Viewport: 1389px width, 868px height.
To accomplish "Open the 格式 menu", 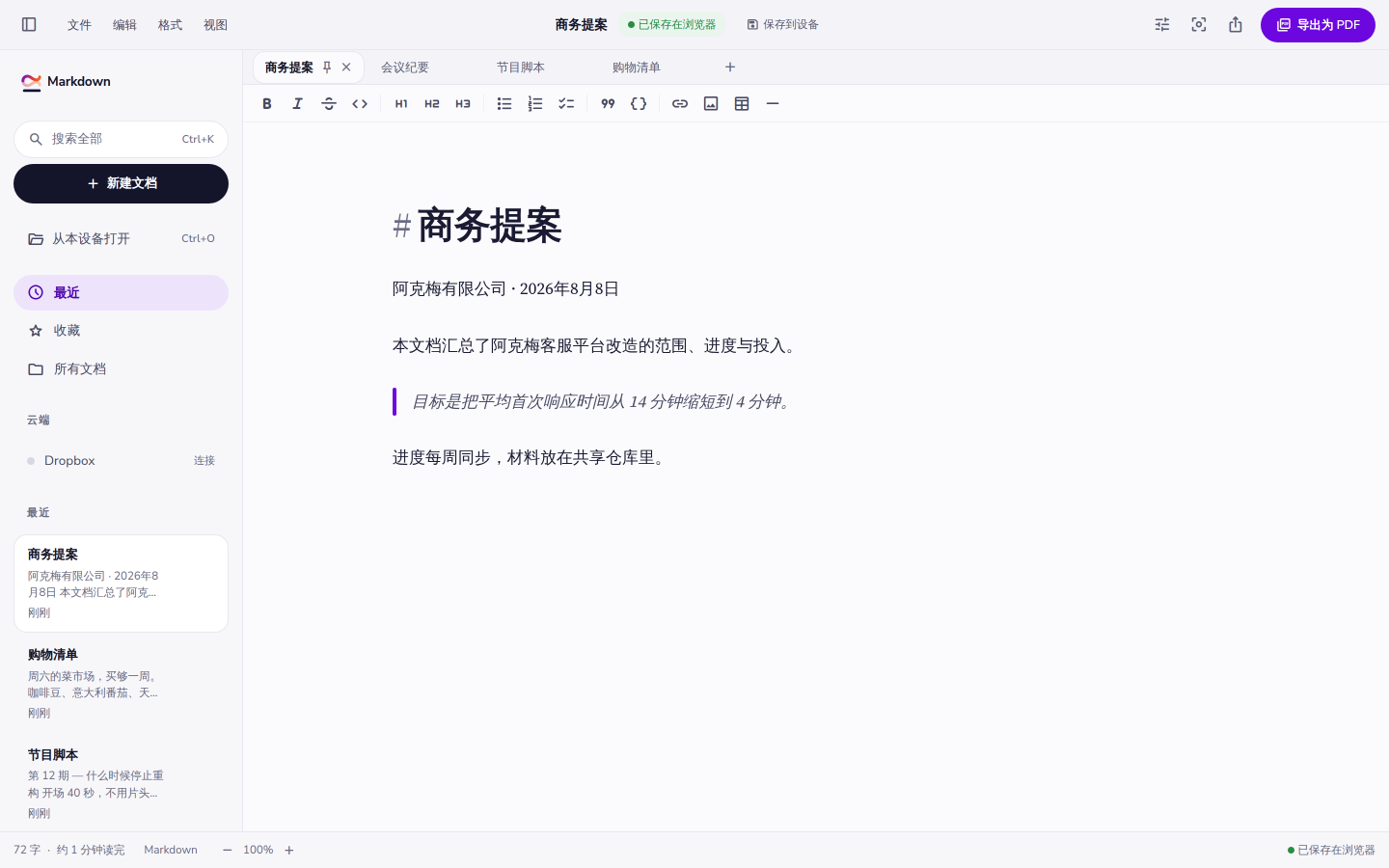I will coord(170,25).
